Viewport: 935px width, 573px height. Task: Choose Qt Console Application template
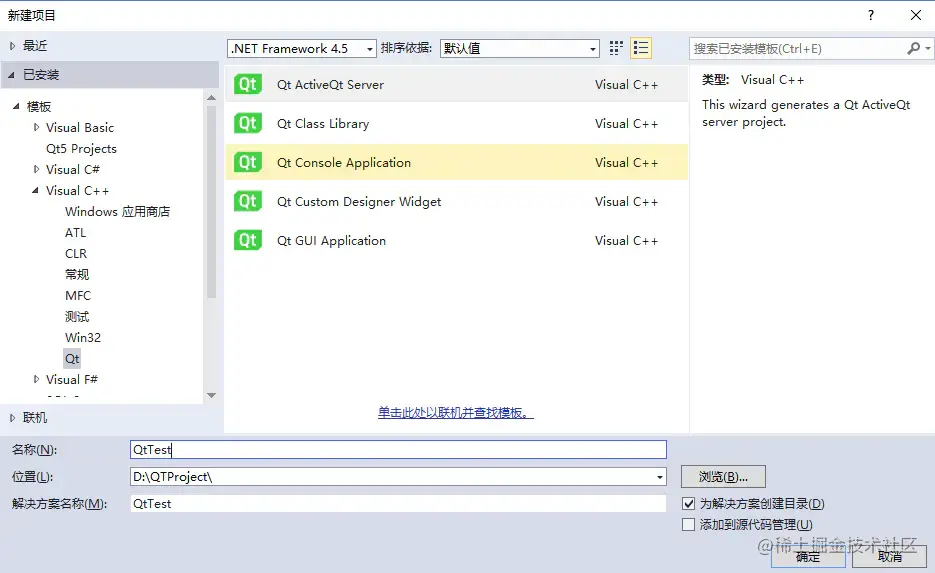tap(457, 162)
